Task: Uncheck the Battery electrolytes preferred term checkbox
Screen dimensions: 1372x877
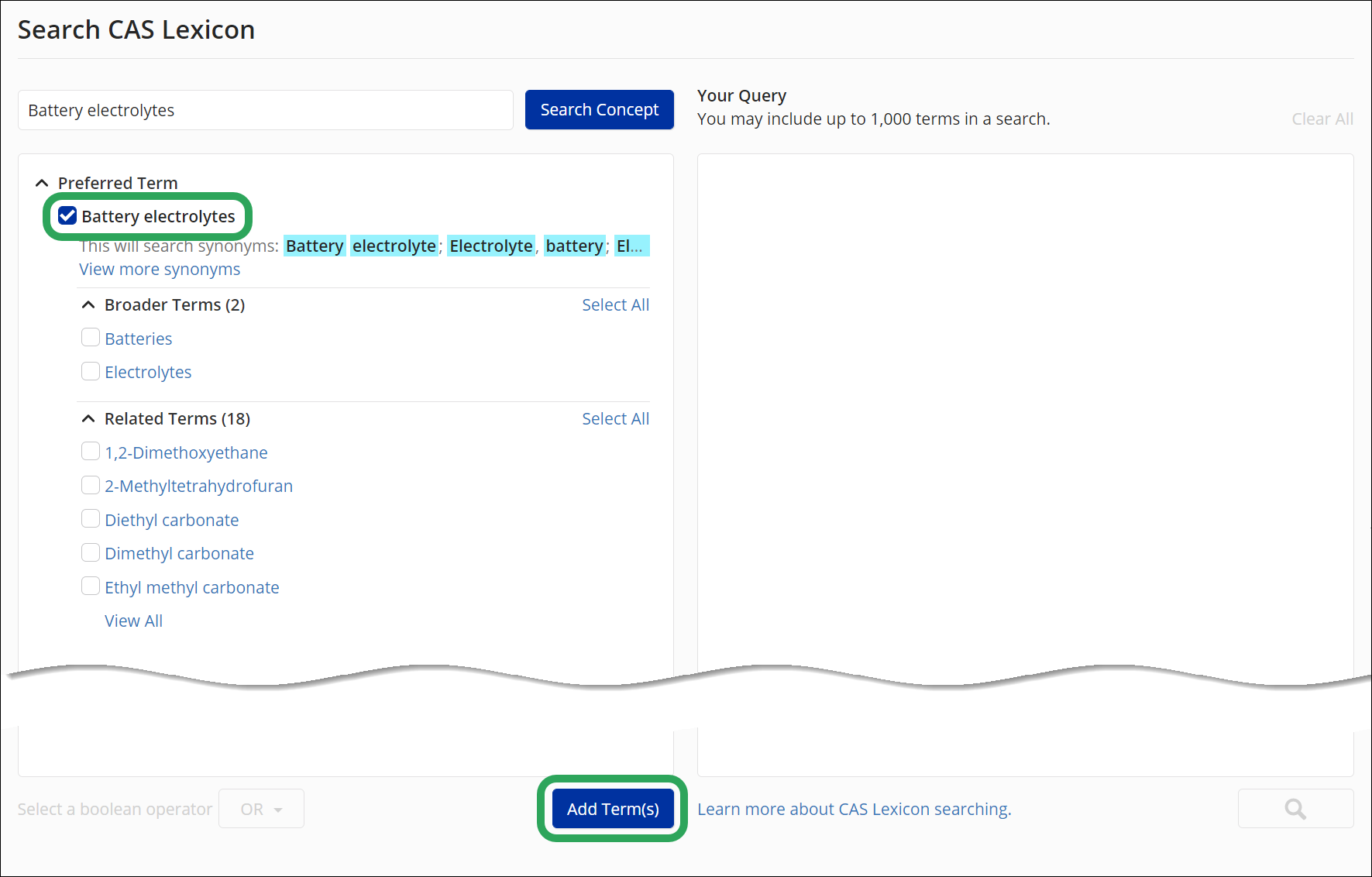Action: pyautogui.click(x=67, y=216)
